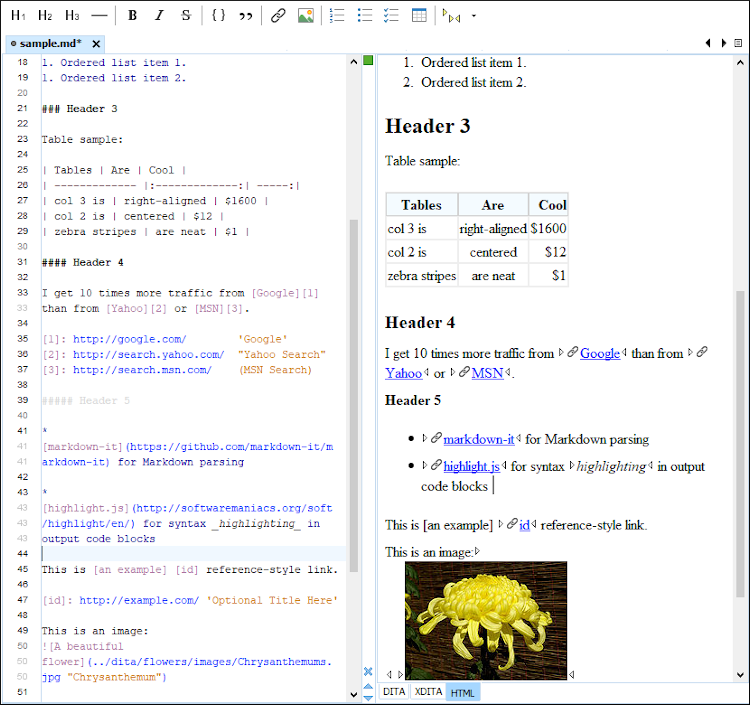Insert a horizontal rule

[99, 16]
